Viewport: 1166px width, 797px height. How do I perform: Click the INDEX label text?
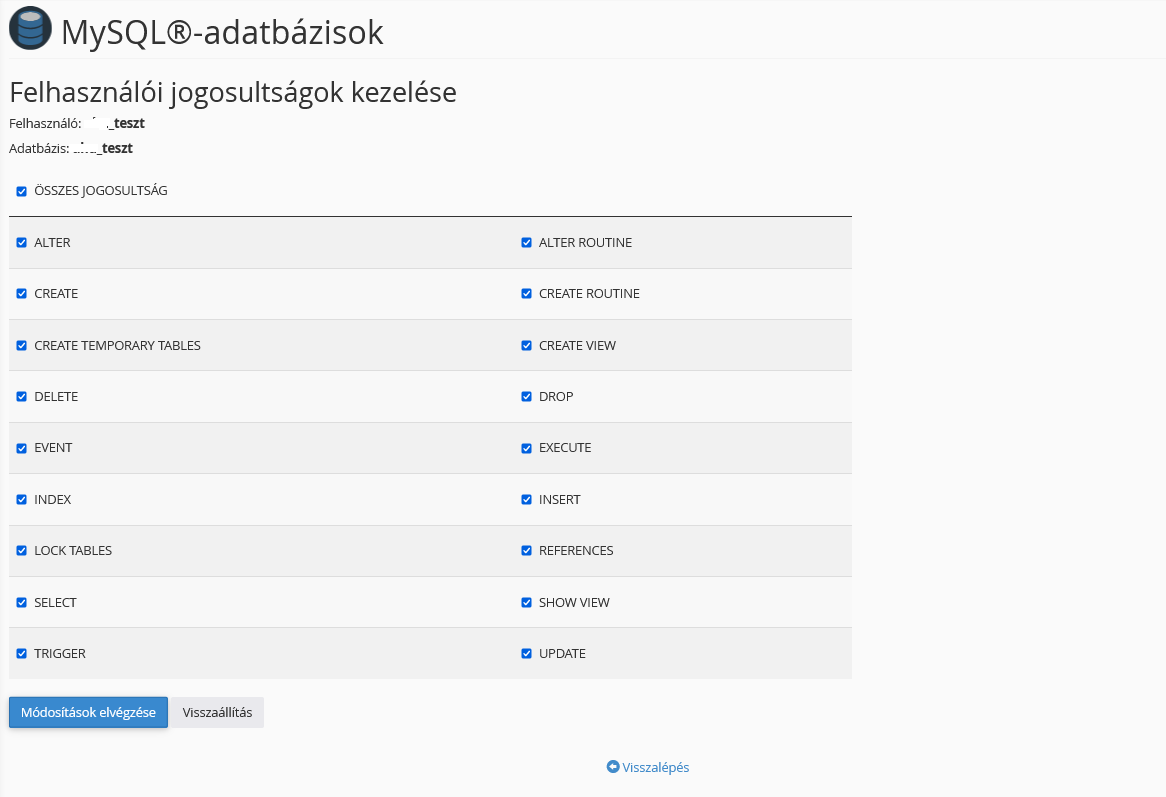click(x=53, y=500)
